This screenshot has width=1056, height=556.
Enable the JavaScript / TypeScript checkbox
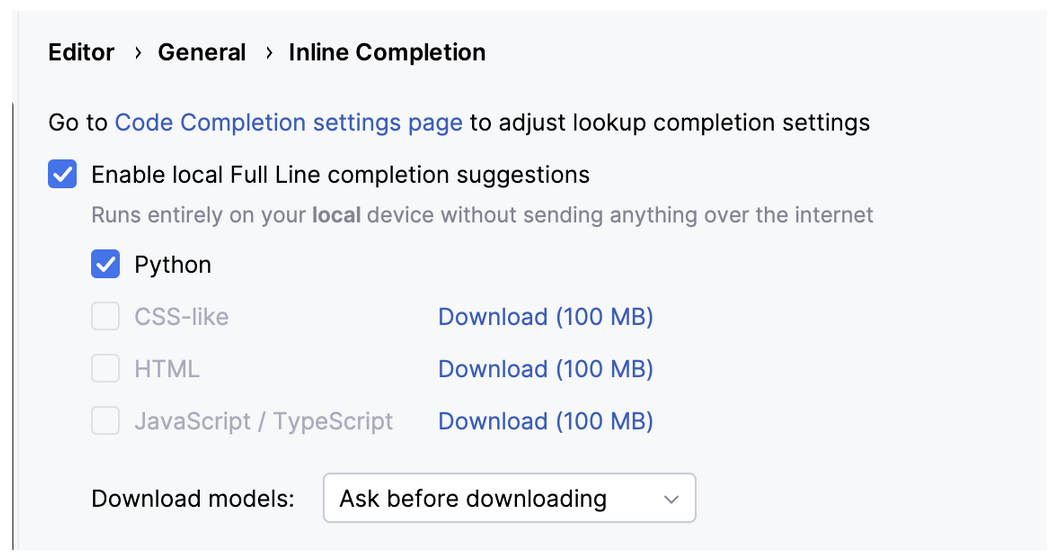[x=105, y=421]
